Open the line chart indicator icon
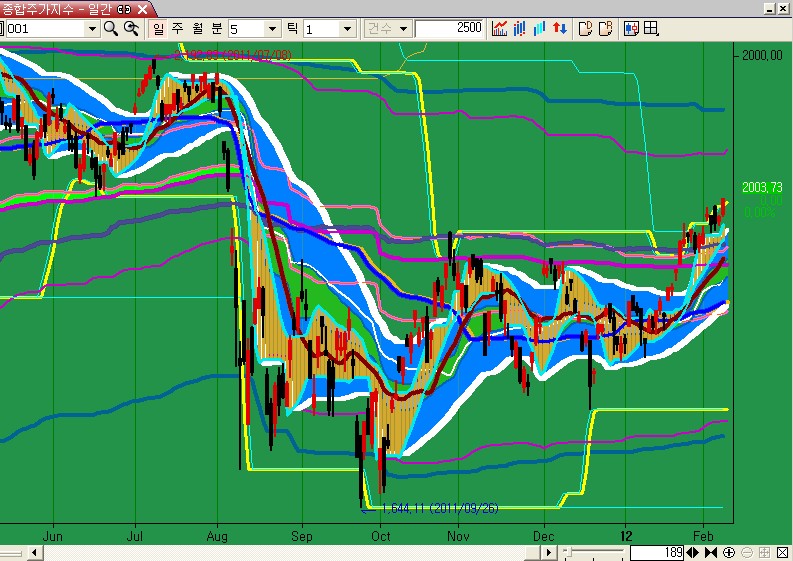 500,28
